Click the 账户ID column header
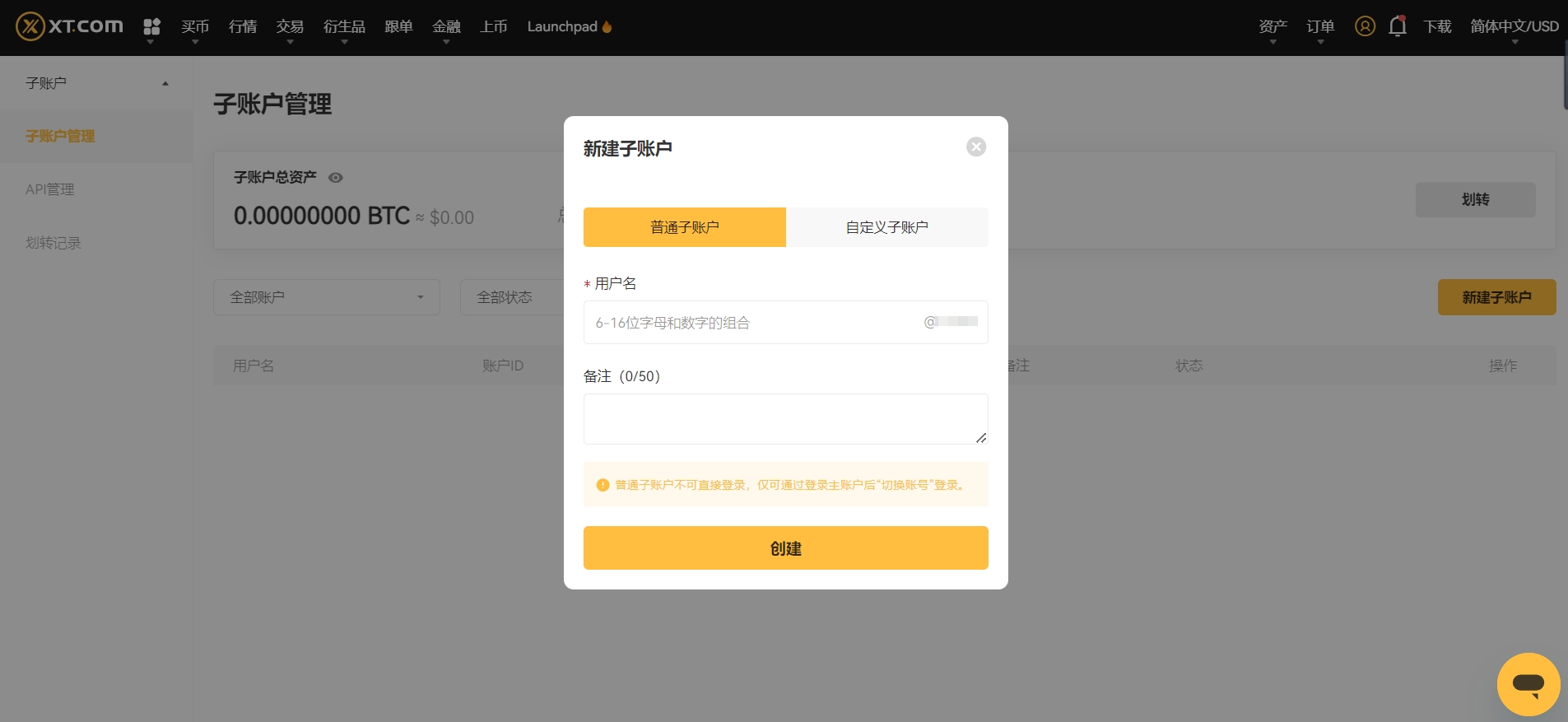The height and width of the screenshot is (722, 1568). tap(503, 366)
